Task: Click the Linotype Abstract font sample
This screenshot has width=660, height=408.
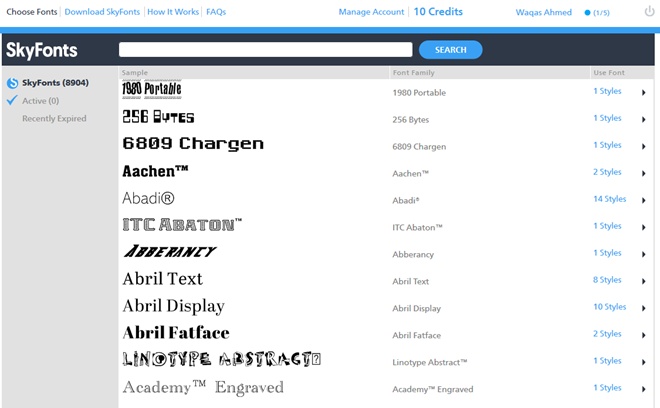Action: click(x=221, y=359)
